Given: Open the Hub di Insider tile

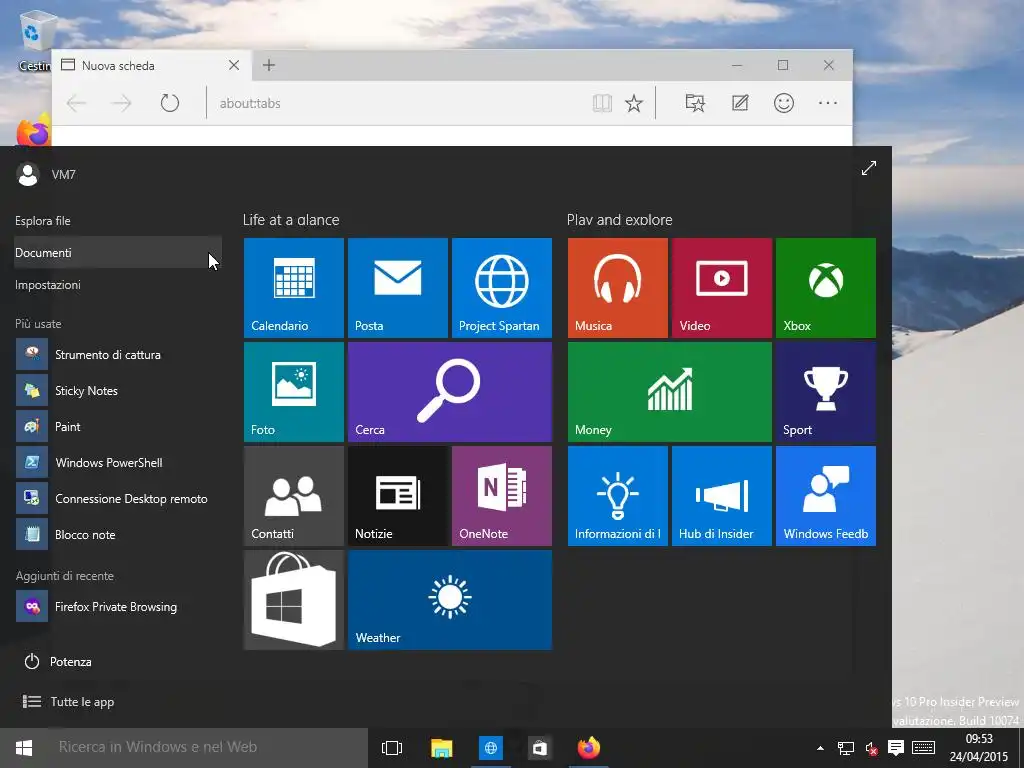Looking at the screenshot, I should tap(722, 496).
